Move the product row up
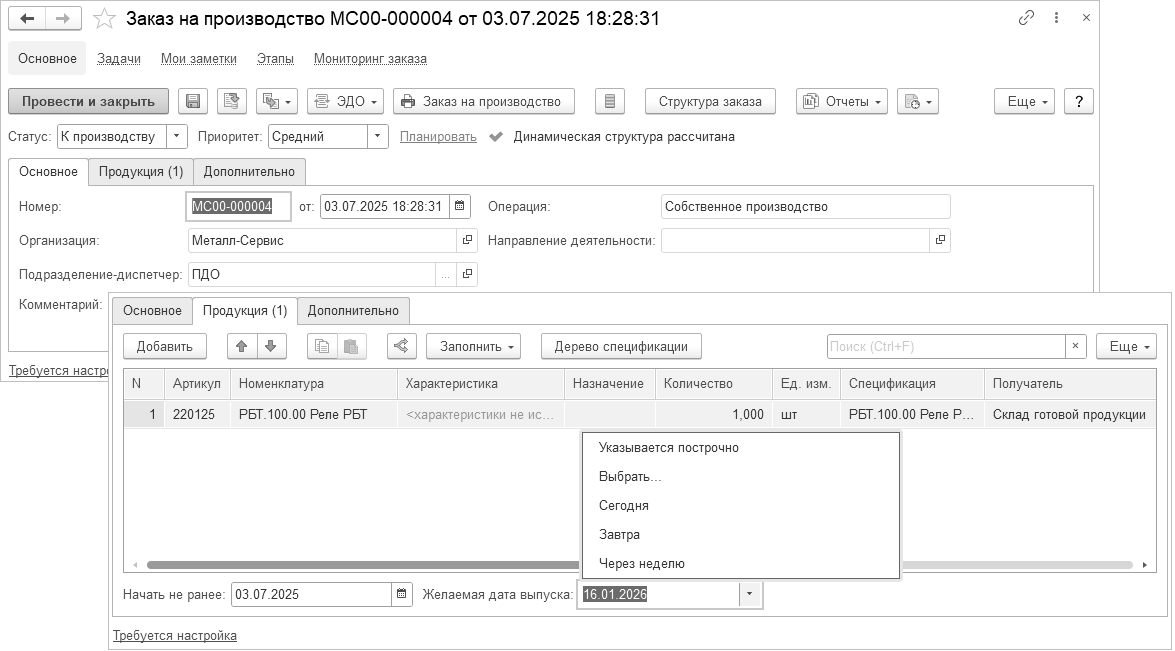The width and height of the screenshot is (1175, 651). 241,346
